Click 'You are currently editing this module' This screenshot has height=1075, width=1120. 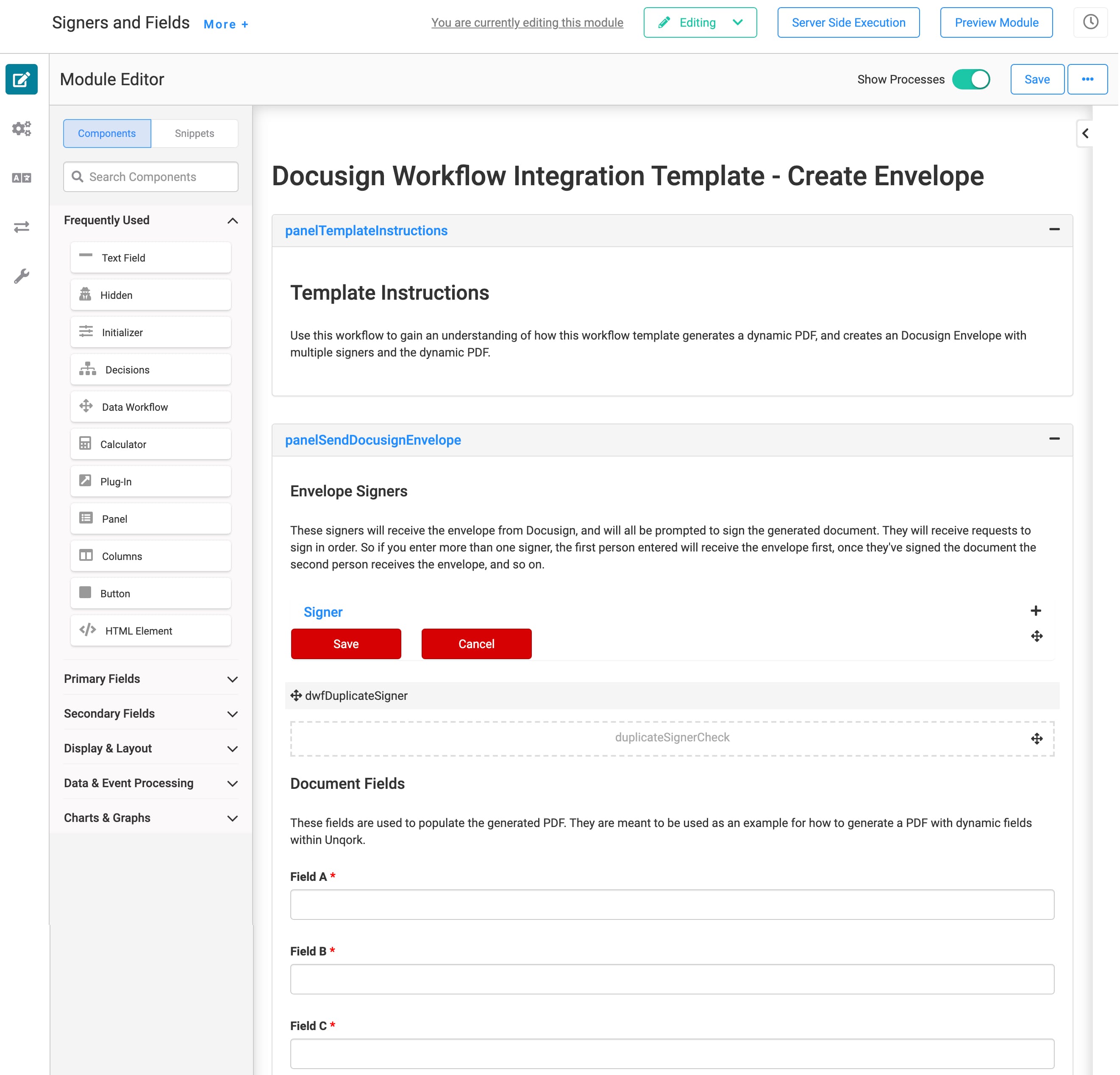(527, 22)
